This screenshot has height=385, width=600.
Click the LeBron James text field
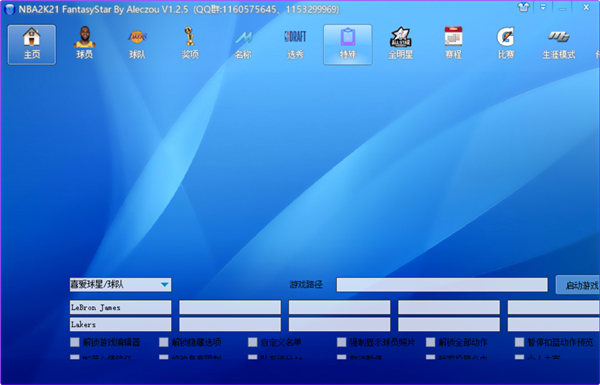pyautogui.click(x=121, y=307)
